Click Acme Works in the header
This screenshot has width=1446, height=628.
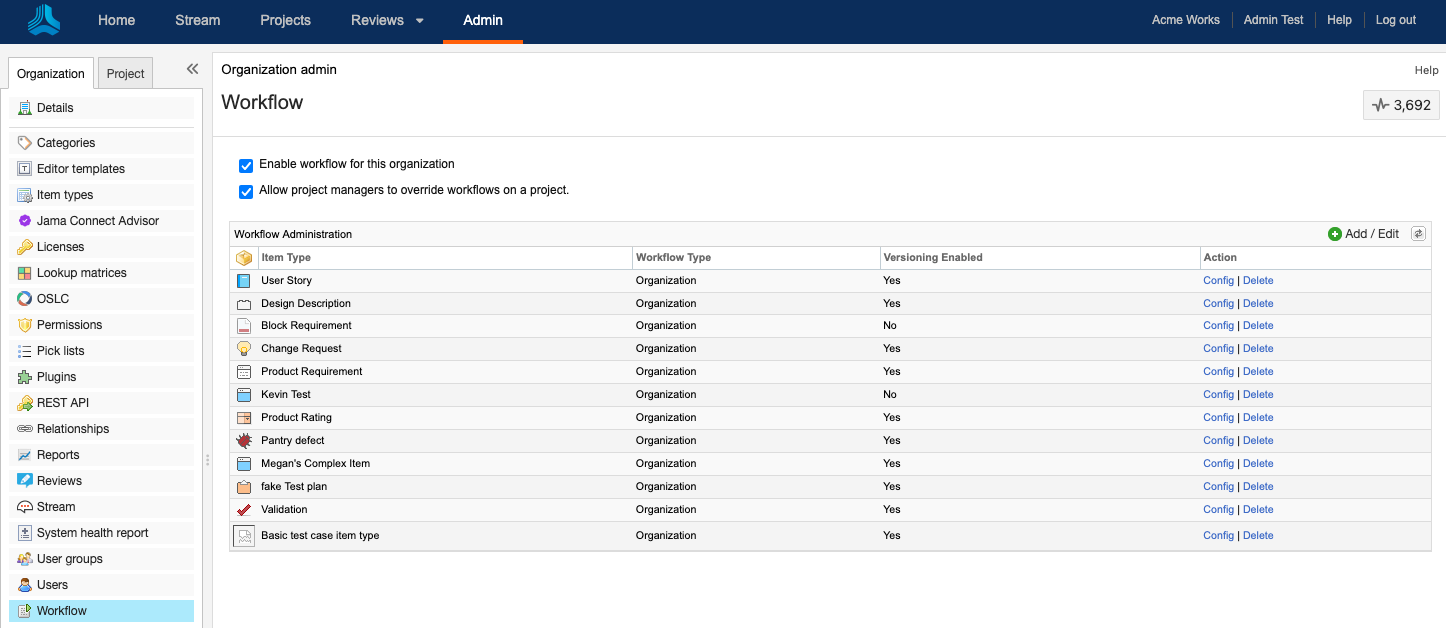1186,20
